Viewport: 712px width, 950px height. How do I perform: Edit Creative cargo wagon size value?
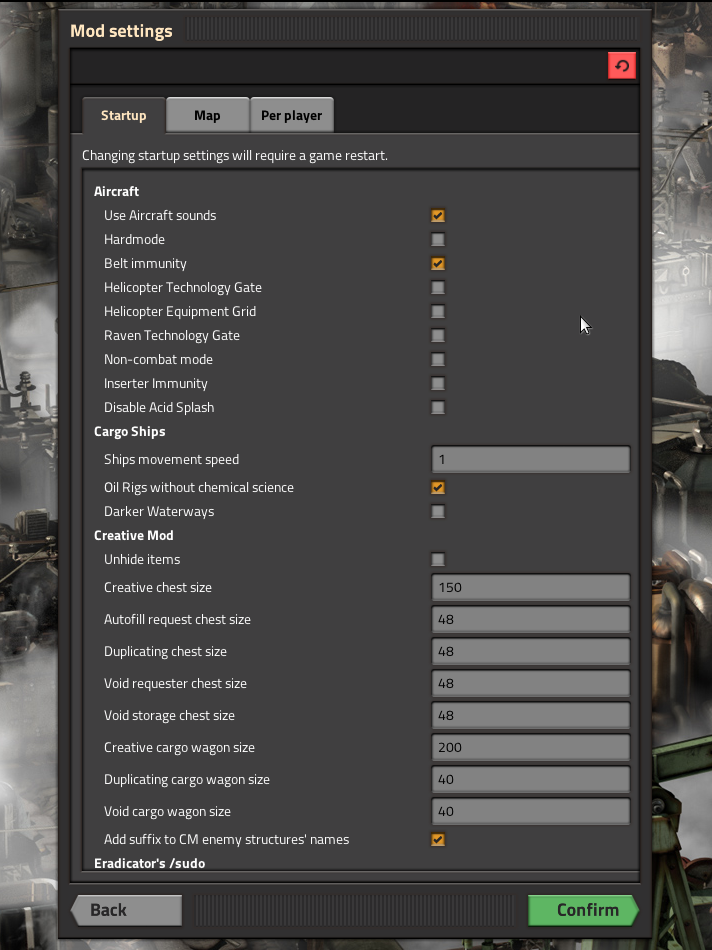click(530, 748)
